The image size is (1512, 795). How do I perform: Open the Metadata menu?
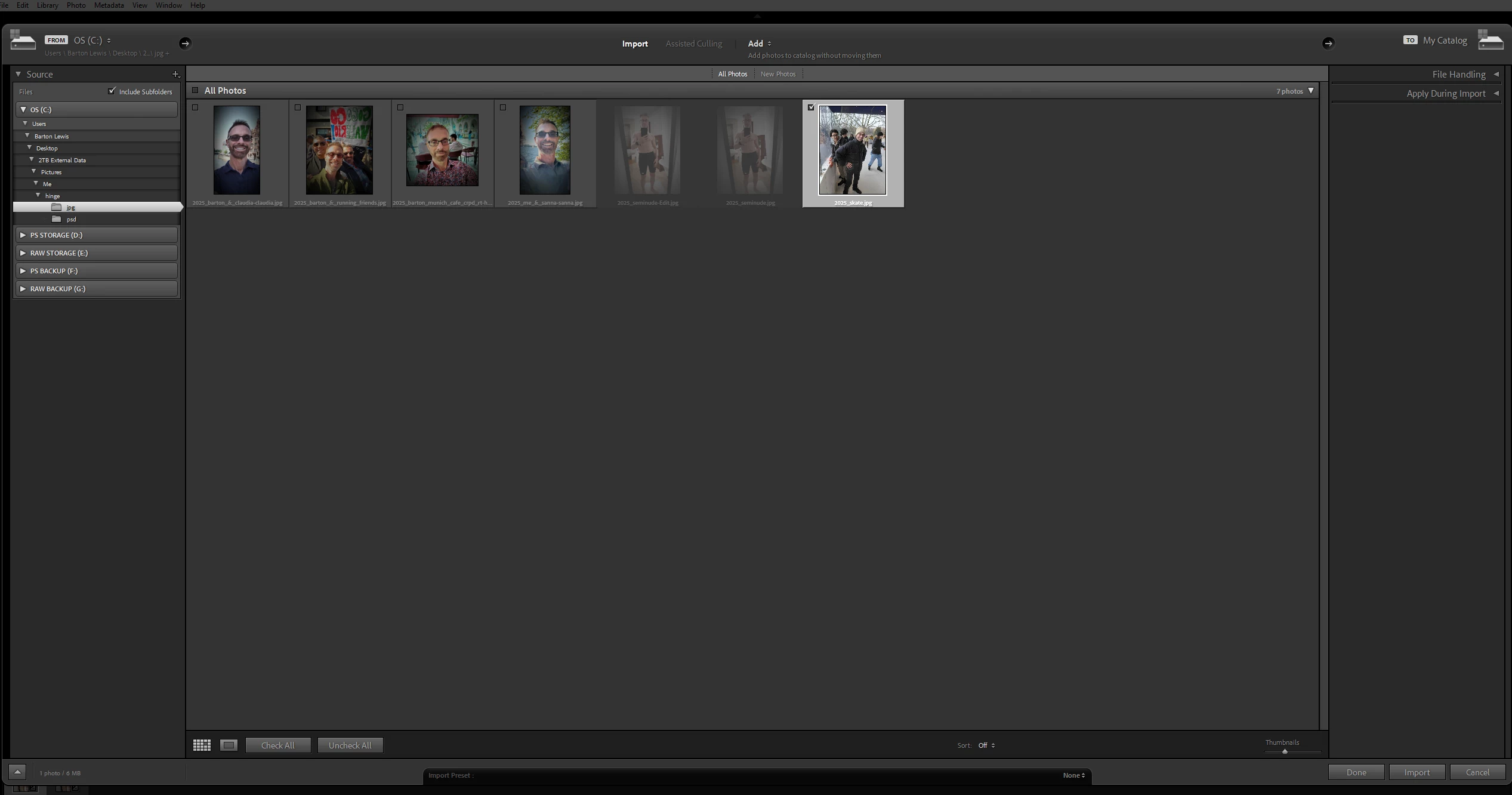tap(109, 5)
